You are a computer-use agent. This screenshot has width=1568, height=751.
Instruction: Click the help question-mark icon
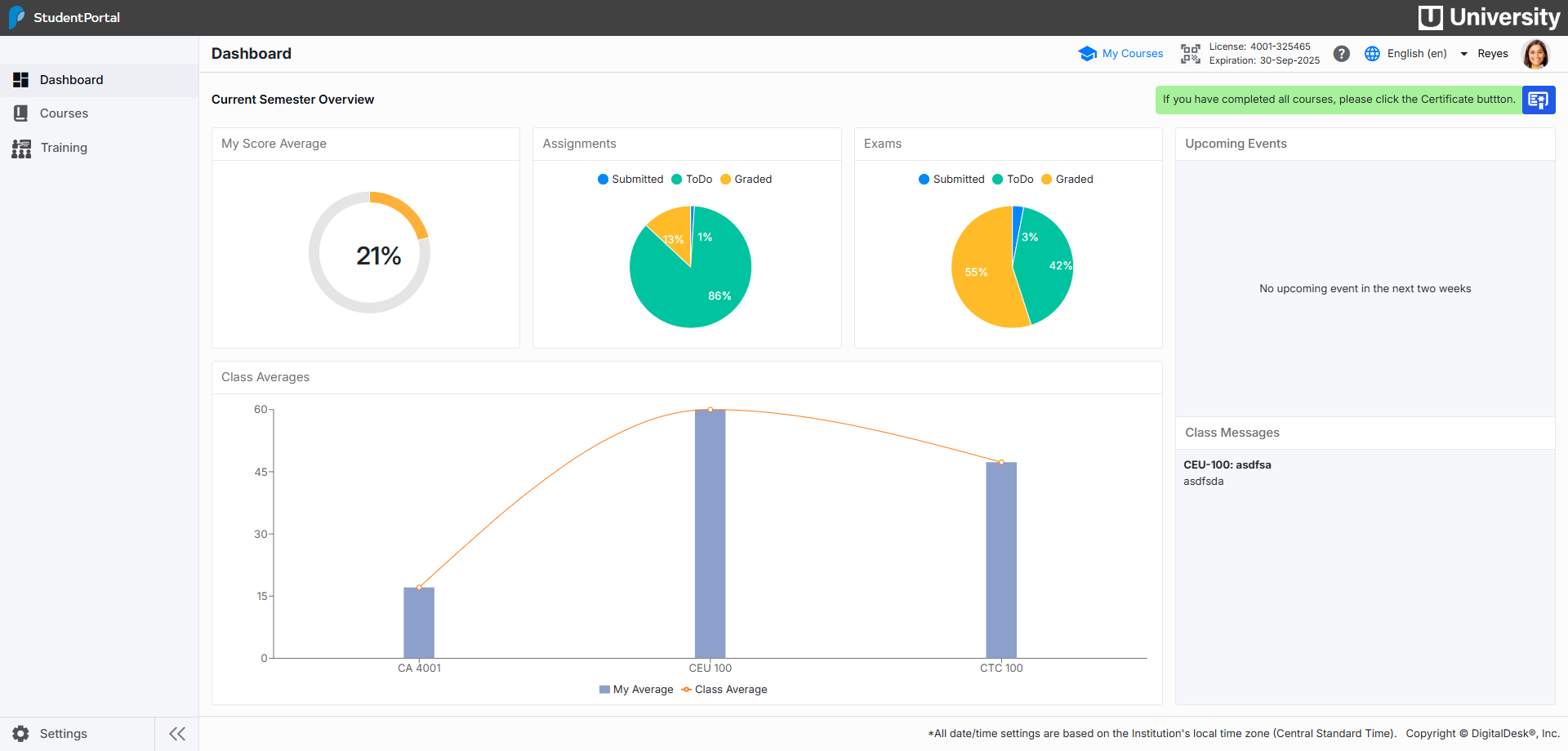[x=1341, y=54]
